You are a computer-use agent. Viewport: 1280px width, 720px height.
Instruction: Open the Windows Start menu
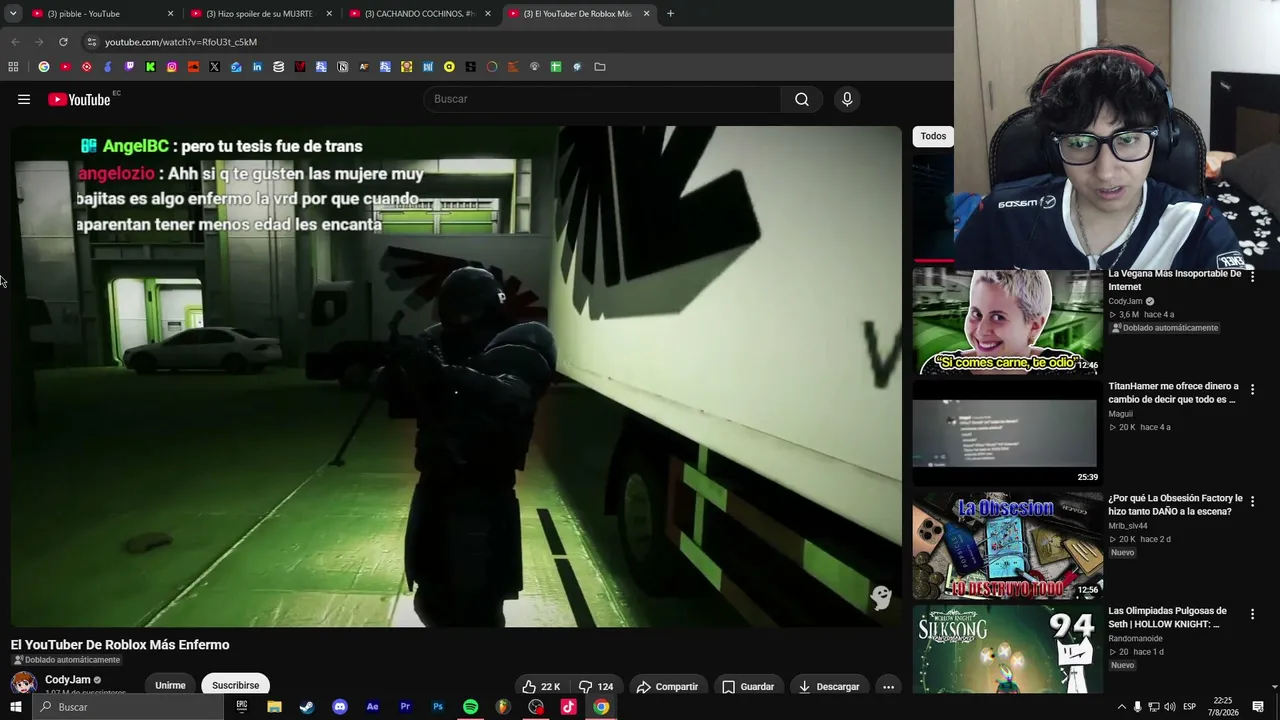[x=15, y=707]
